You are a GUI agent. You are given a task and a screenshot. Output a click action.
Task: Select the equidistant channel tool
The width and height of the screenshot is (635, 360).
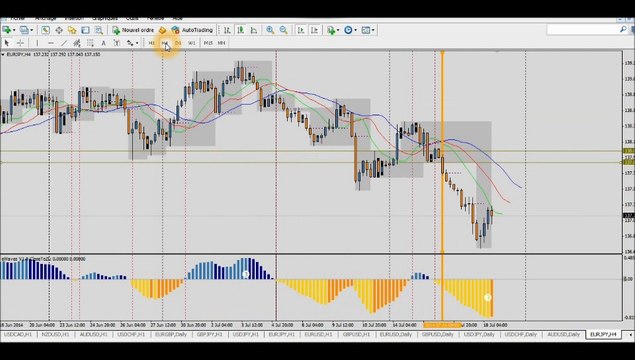[77, 43]
